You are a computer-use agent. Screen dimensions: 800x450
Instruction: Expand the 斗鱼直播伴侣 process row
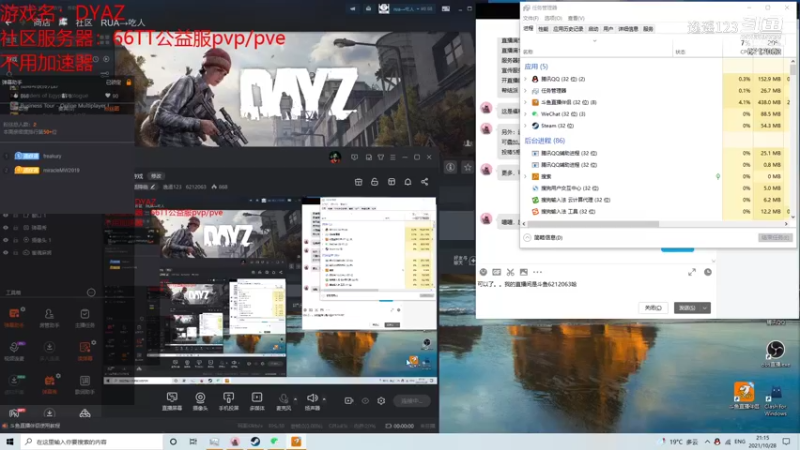coord(526,102)
